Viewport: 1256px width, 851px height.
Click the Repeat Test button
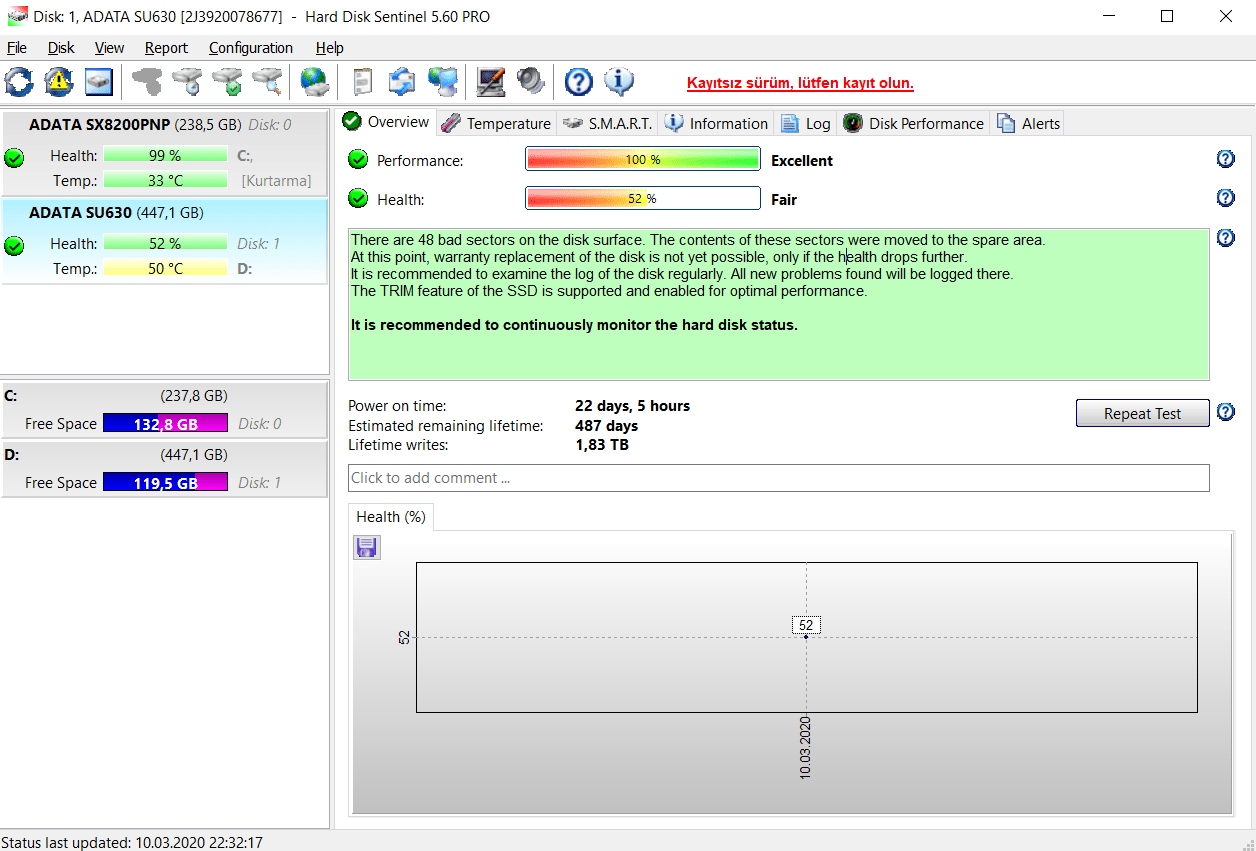[1142, 413]
